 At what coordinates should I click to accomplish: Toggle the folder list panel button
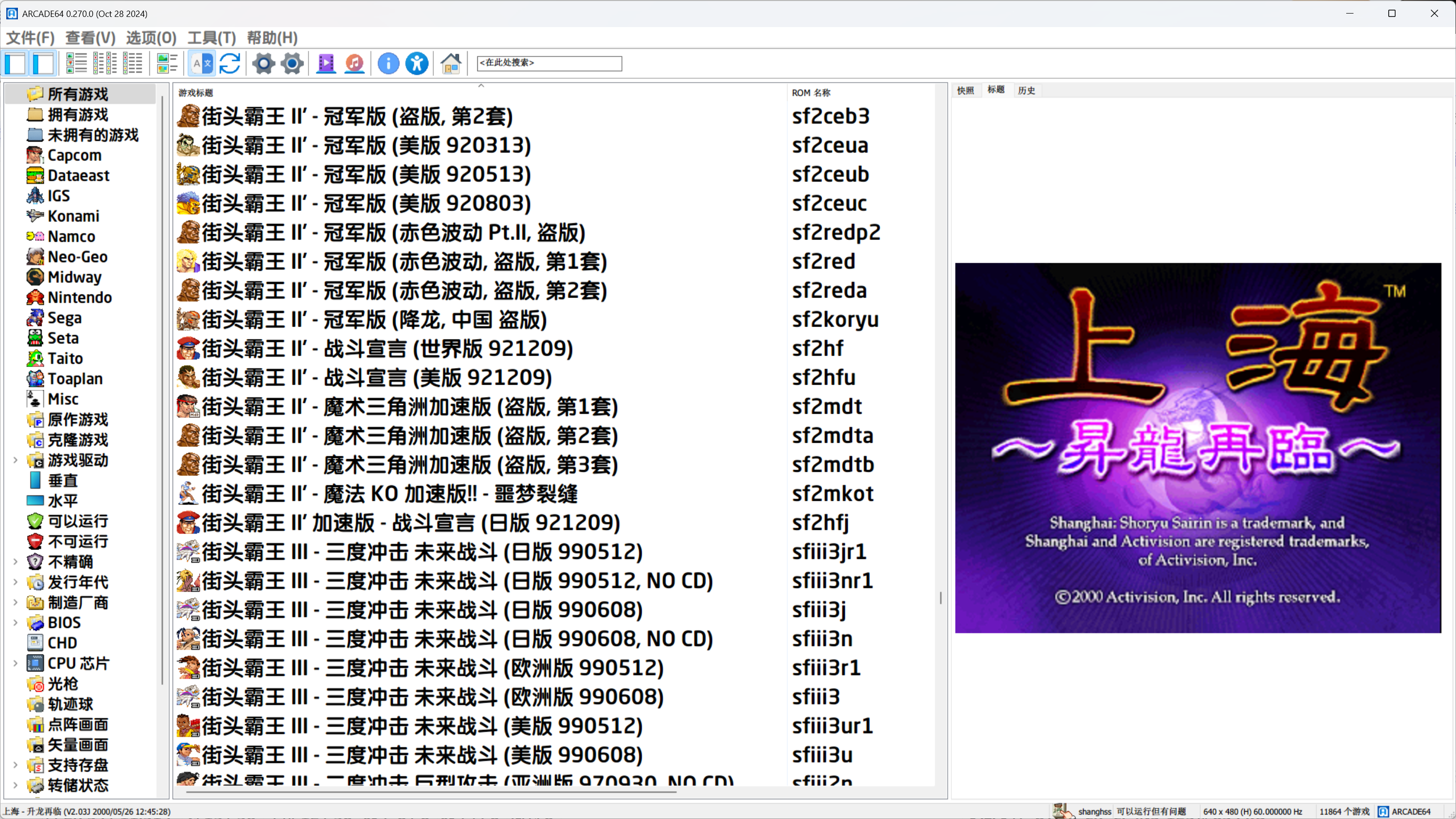point(16,63)
